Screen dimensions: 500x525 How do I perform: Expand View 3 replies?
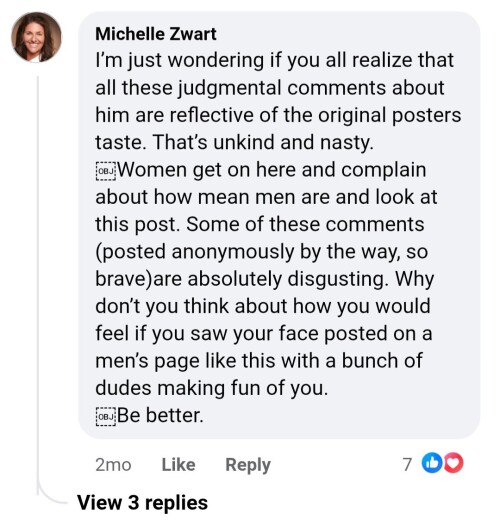(x=142, y=503)
